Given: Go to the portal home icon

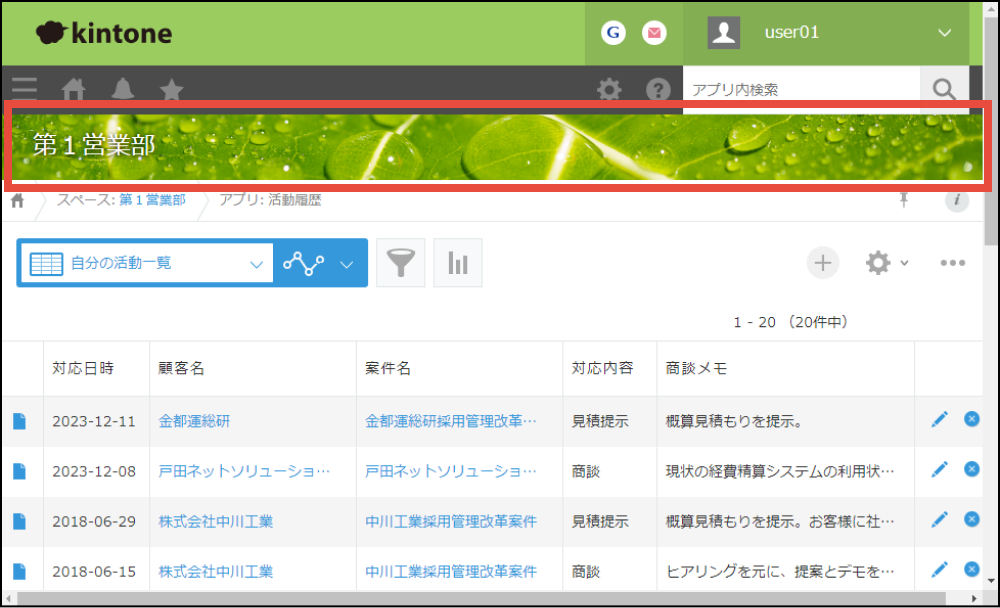Looking at the screenshot, I should coord(74,89).
